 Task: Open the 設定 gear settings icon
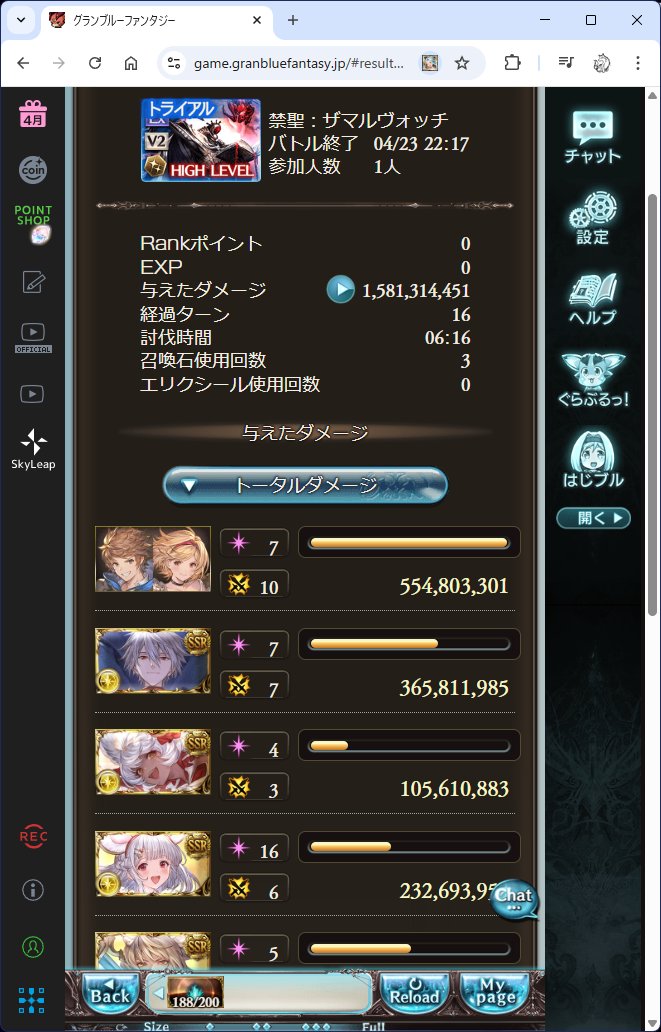593,218
